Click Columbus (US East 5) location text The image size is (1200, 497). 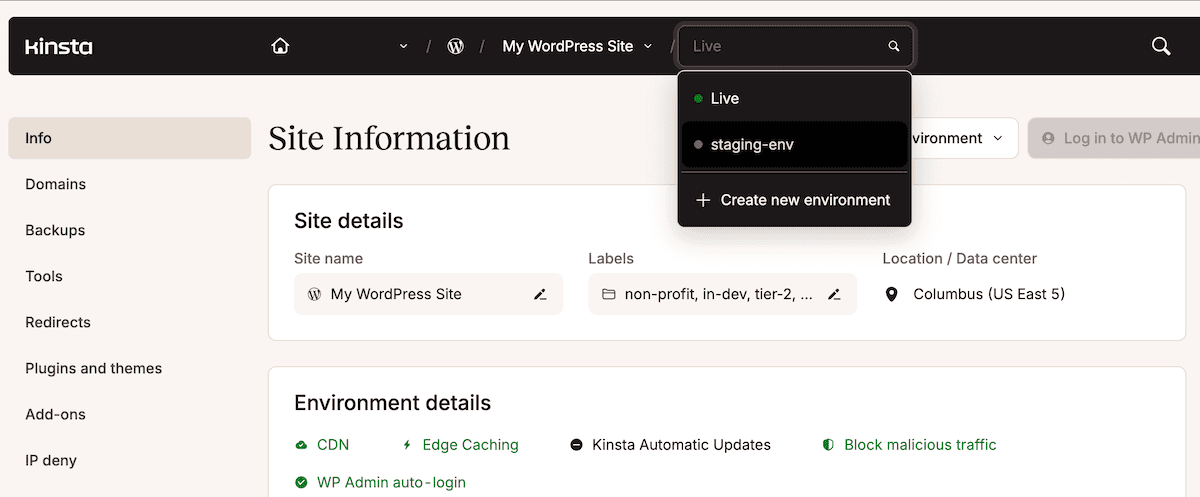pos(989,294)
